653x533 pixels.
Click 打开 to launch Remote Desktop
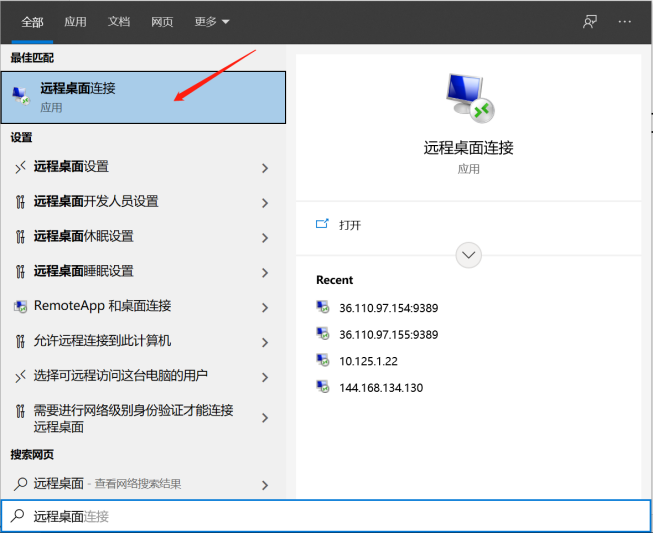point(350,225)
